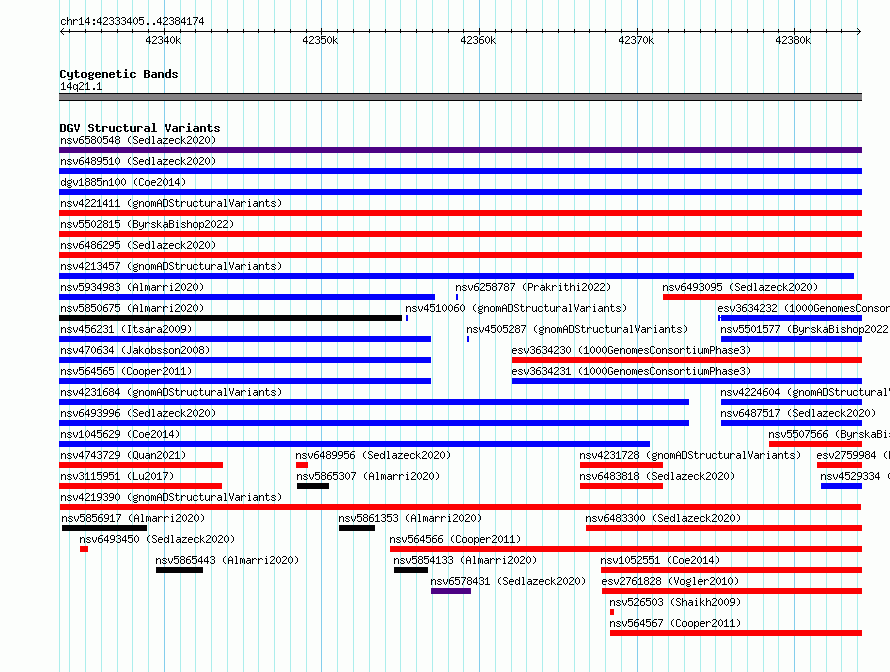Viewport: 890px width, 672px height.
Task: Click nsv4224604 gnomAD label
Action: (x=805, y=392)
